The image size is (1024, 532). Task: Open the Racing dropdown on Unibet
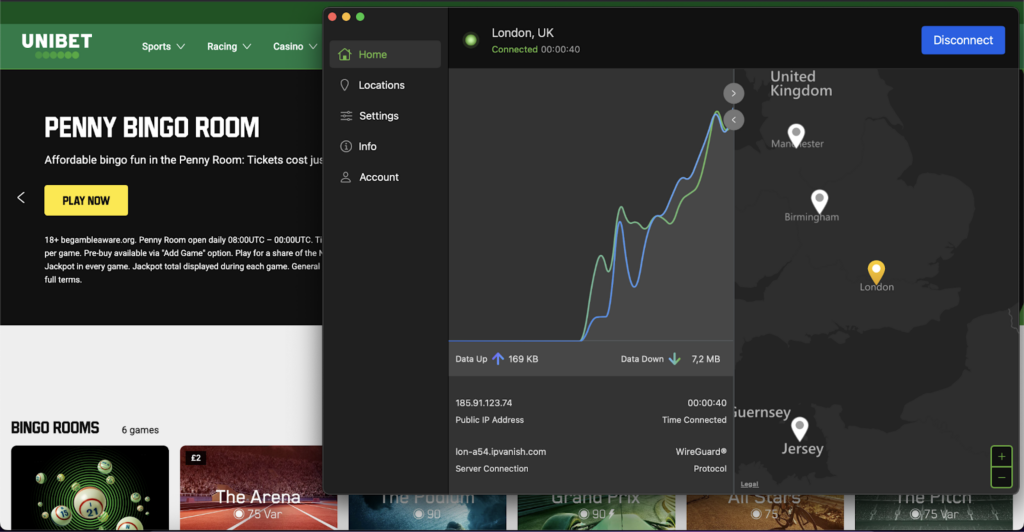click(x=229, y=46)
